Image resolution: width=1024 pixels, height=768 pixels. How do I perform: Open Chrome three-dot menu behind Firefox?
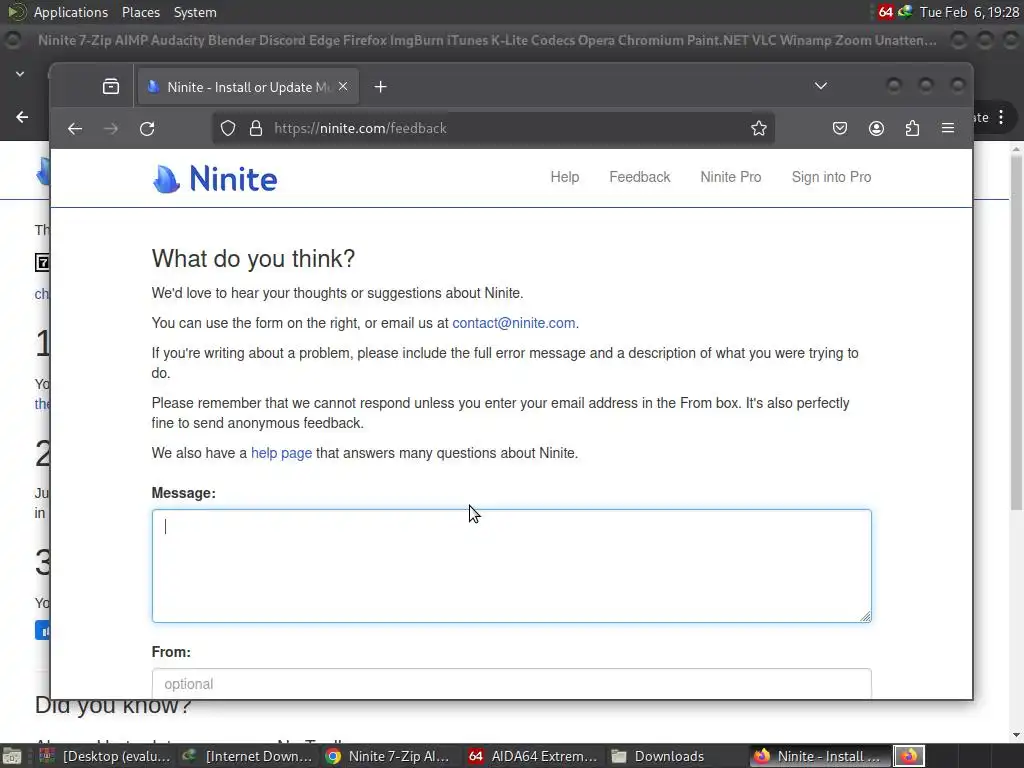[x=1001, y=117]
